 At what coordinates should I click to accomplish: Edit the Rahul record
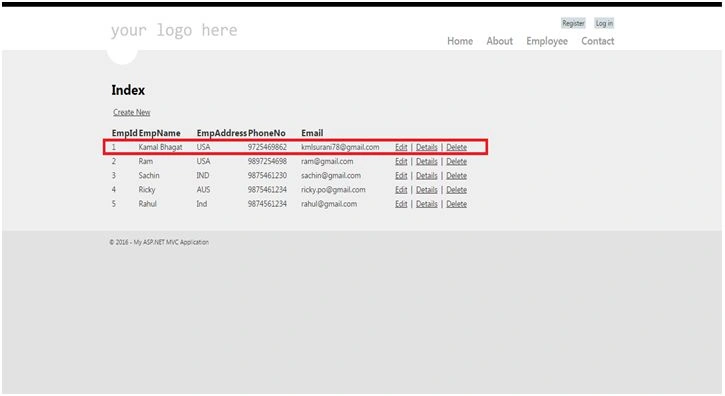point(401,204)
